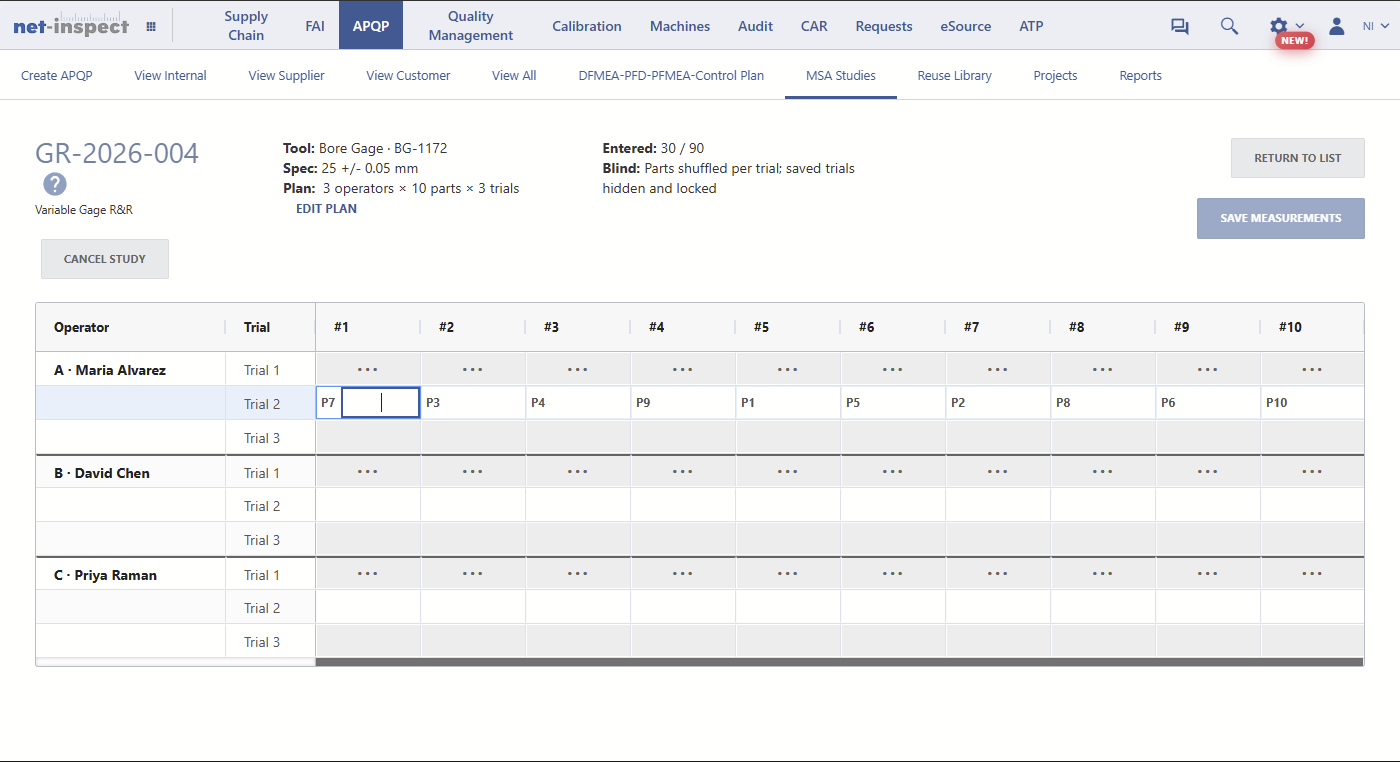The image size is (1400, 762).
Task: Click the Return to List button
Action: 1298,158
